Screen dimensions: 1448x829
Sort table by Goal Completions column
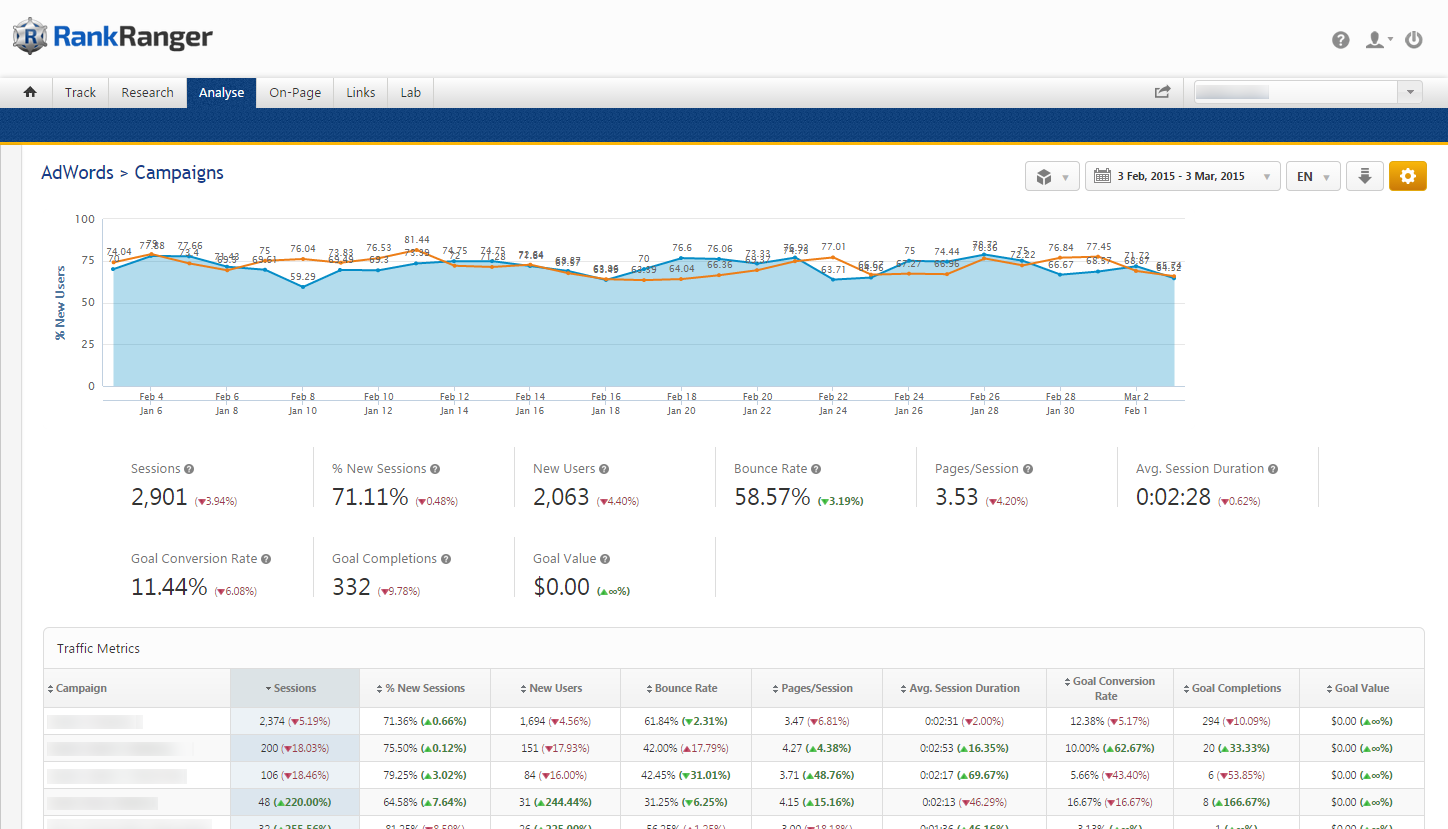coord(1236,688)
